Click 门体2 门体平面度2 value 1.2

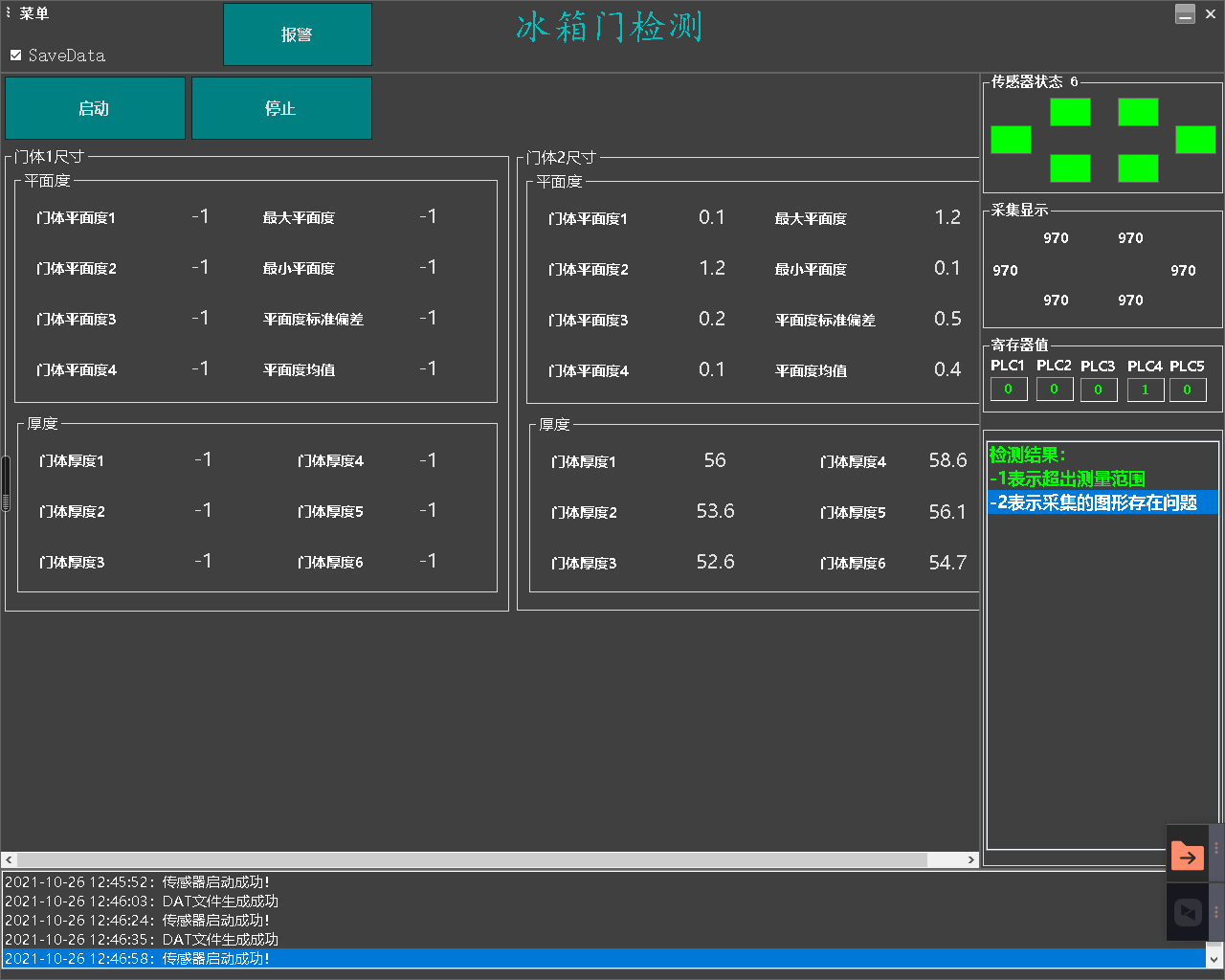click(712, 268)
